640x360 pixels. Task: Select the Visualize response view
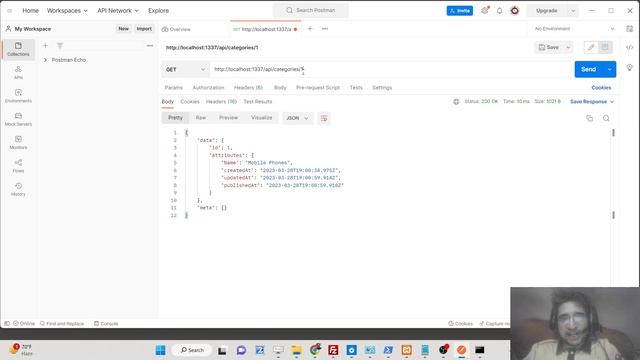coord(261,118)
